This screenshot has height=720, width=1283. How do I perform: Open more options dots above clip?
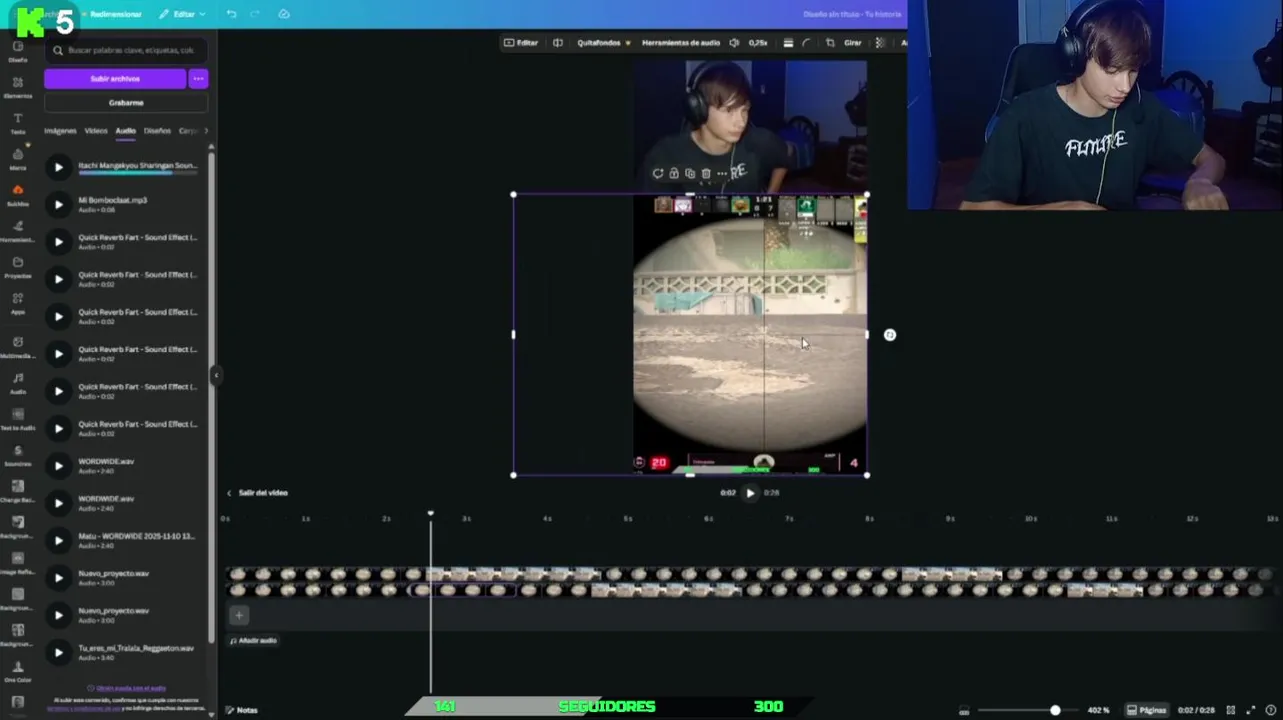click(722, 173)
